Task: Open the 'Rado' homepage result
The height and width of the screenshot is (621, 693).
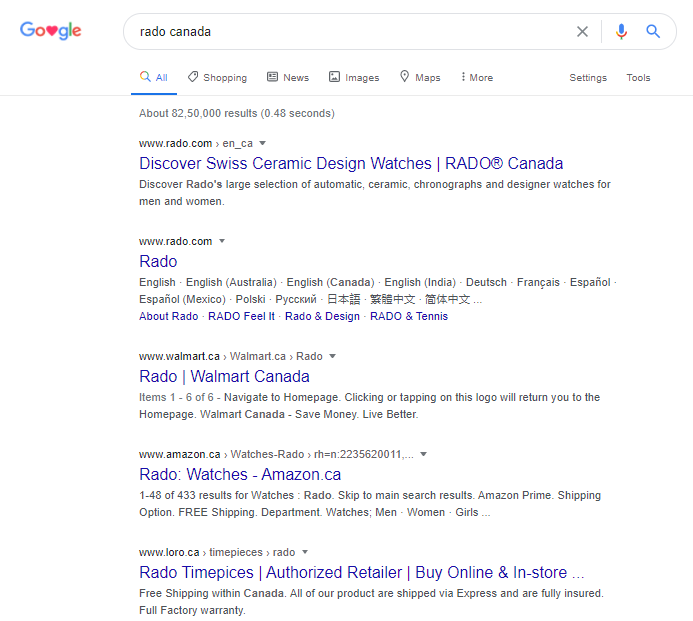Action: point(158,262)
